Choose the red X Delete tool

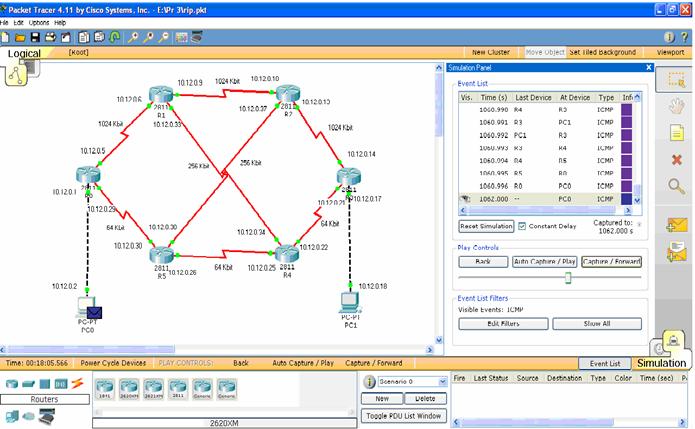pyautogui.click(x=676, y=159)
